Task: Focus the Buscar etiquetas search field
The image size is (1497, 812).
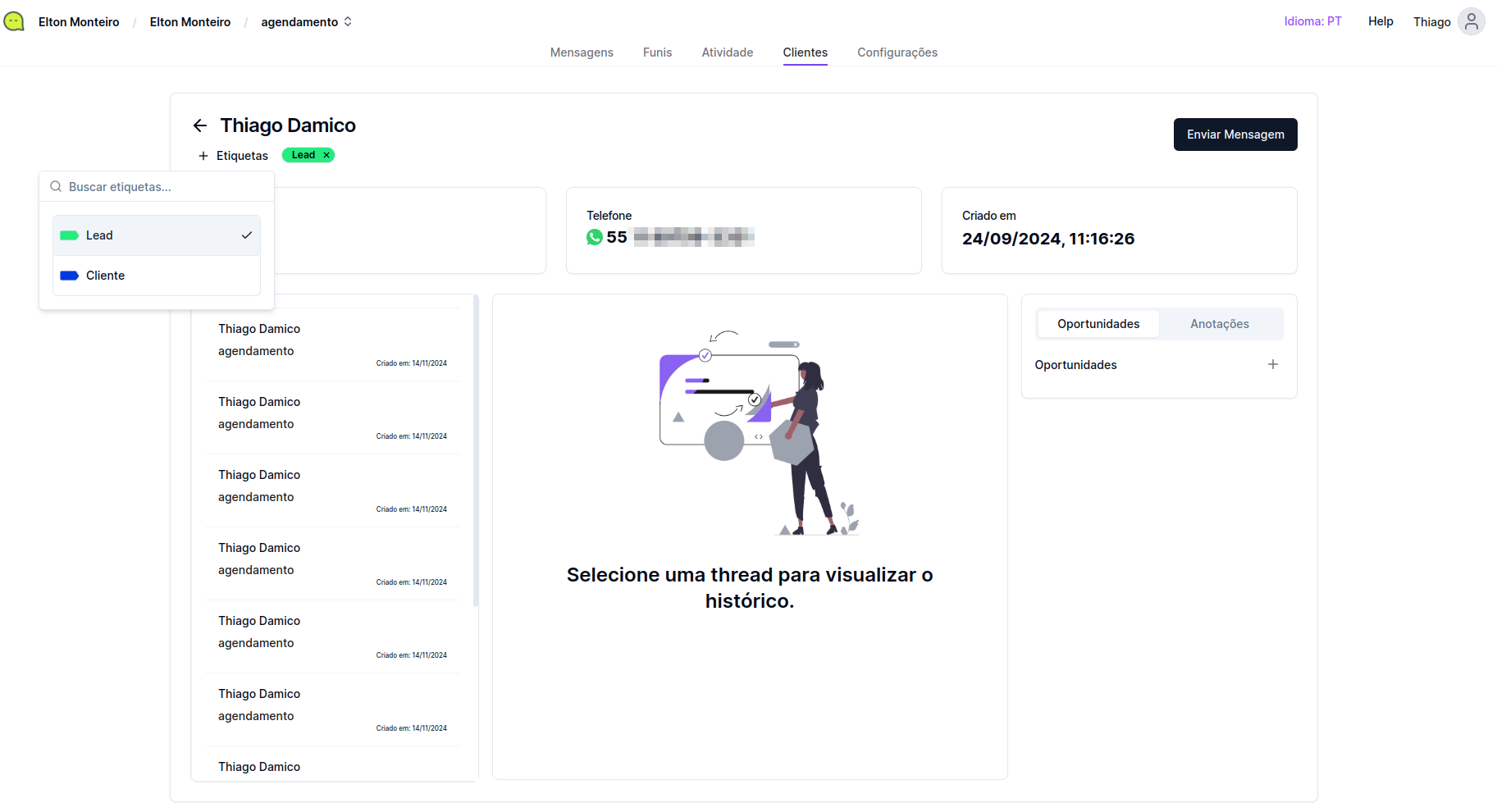Action: [164, 187]
